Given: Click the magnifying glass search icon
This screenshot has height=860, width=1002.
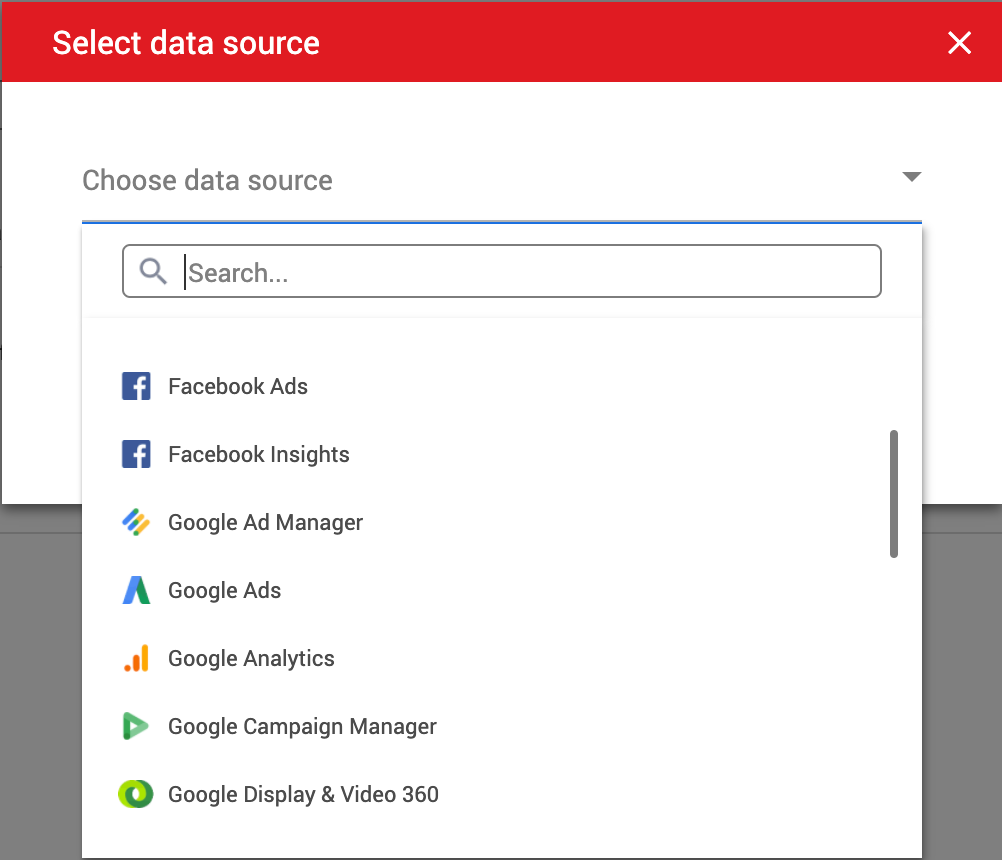Looking at the screenshot, I should pyautogui.click(x=153, y=271).
